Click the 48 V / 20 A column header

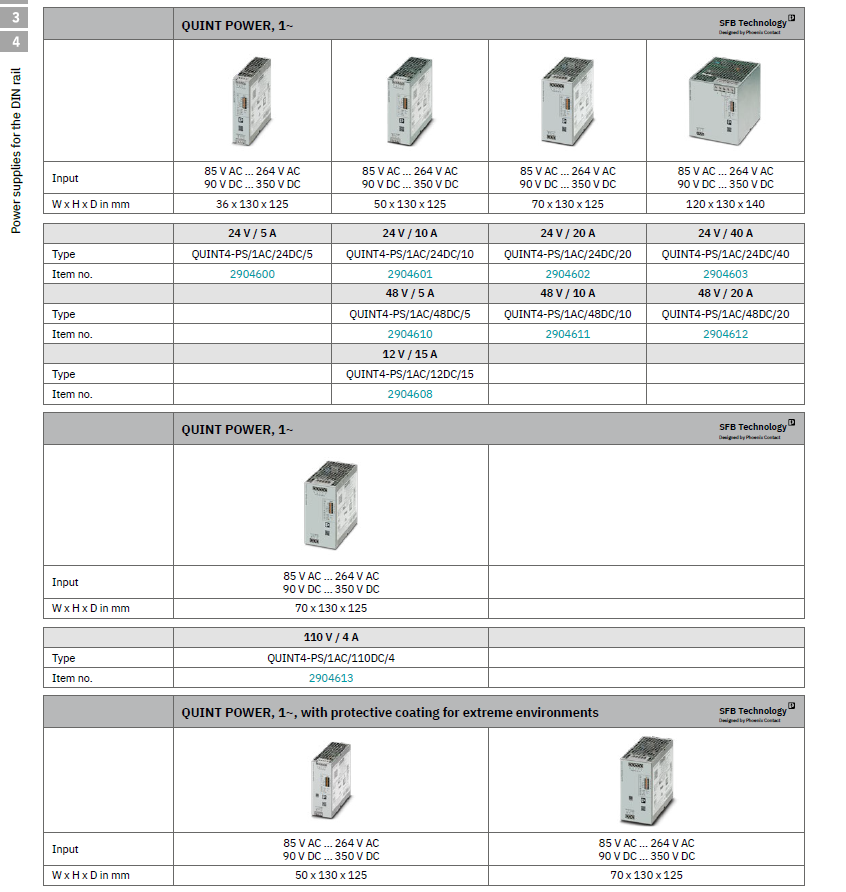(725, 294)
